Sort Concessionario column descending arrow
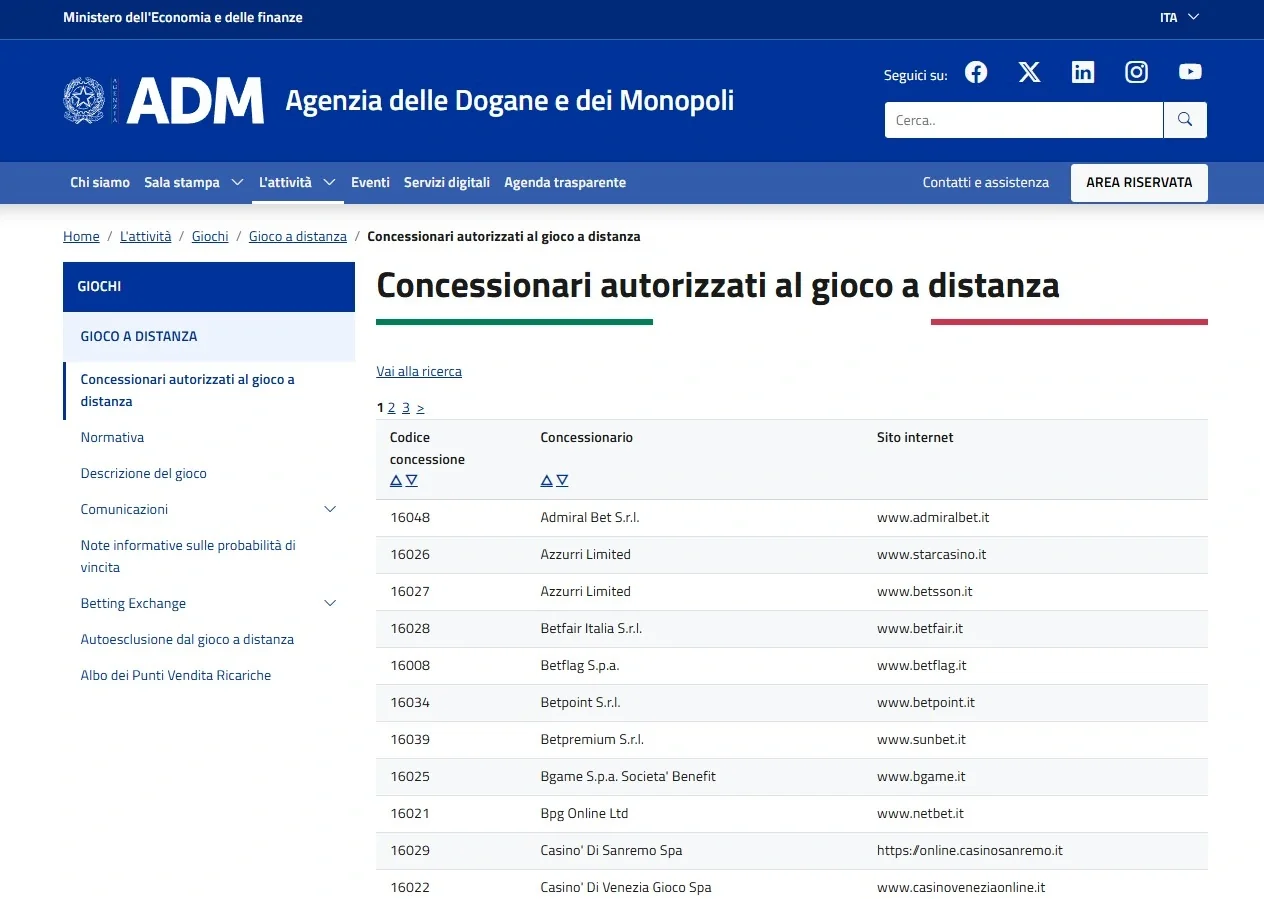The image size is (1264, 899). (x=562, y=481)
